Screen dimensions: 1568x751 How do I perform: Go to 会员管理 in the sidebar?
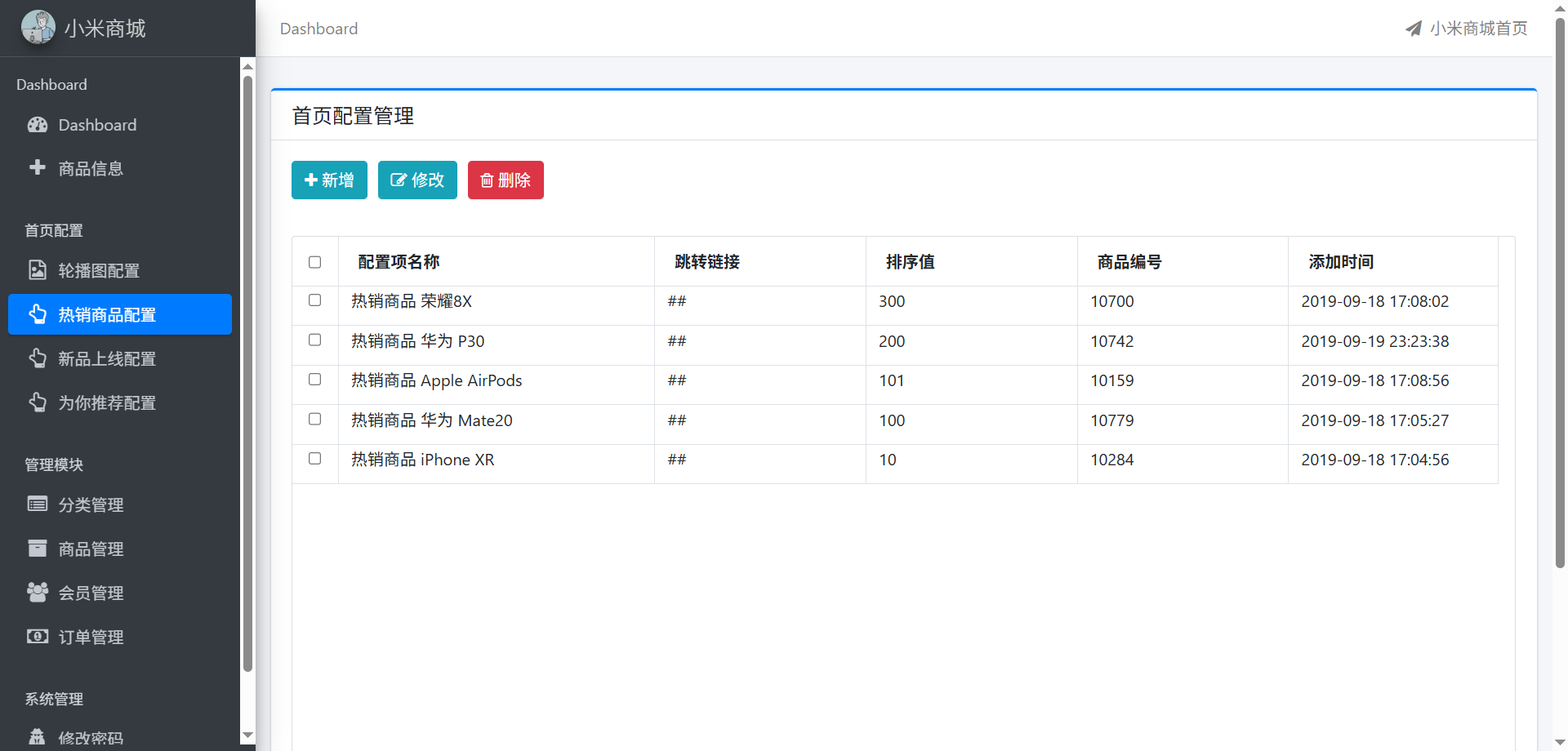[x=120, y=593]
